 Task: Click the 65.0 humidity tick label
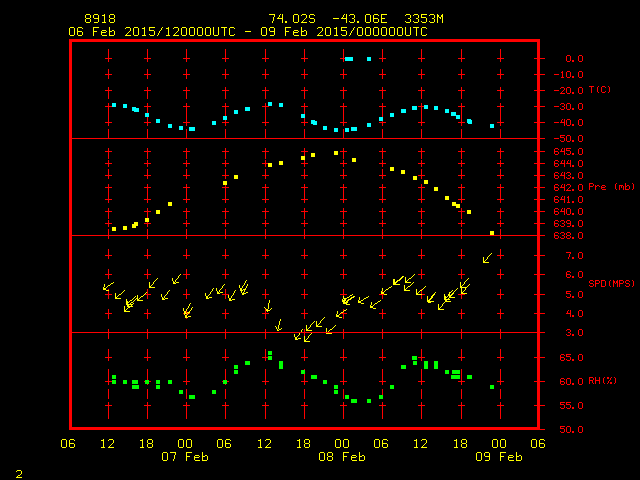571,358
